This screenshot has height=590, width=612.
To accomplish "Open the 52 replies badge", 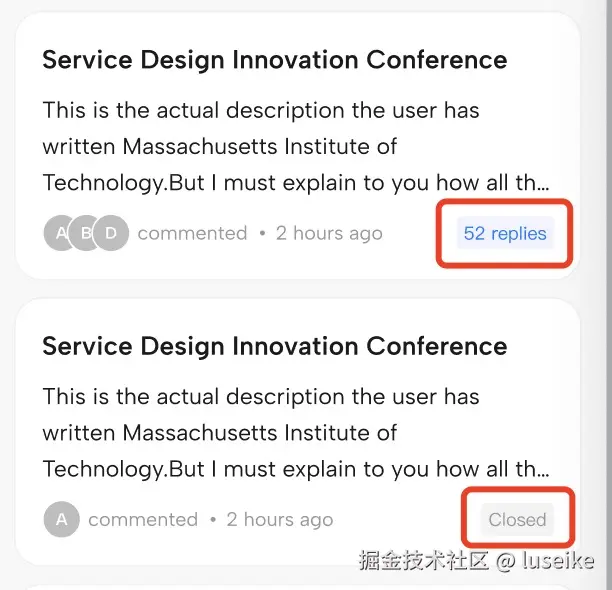I will [505, 234].
